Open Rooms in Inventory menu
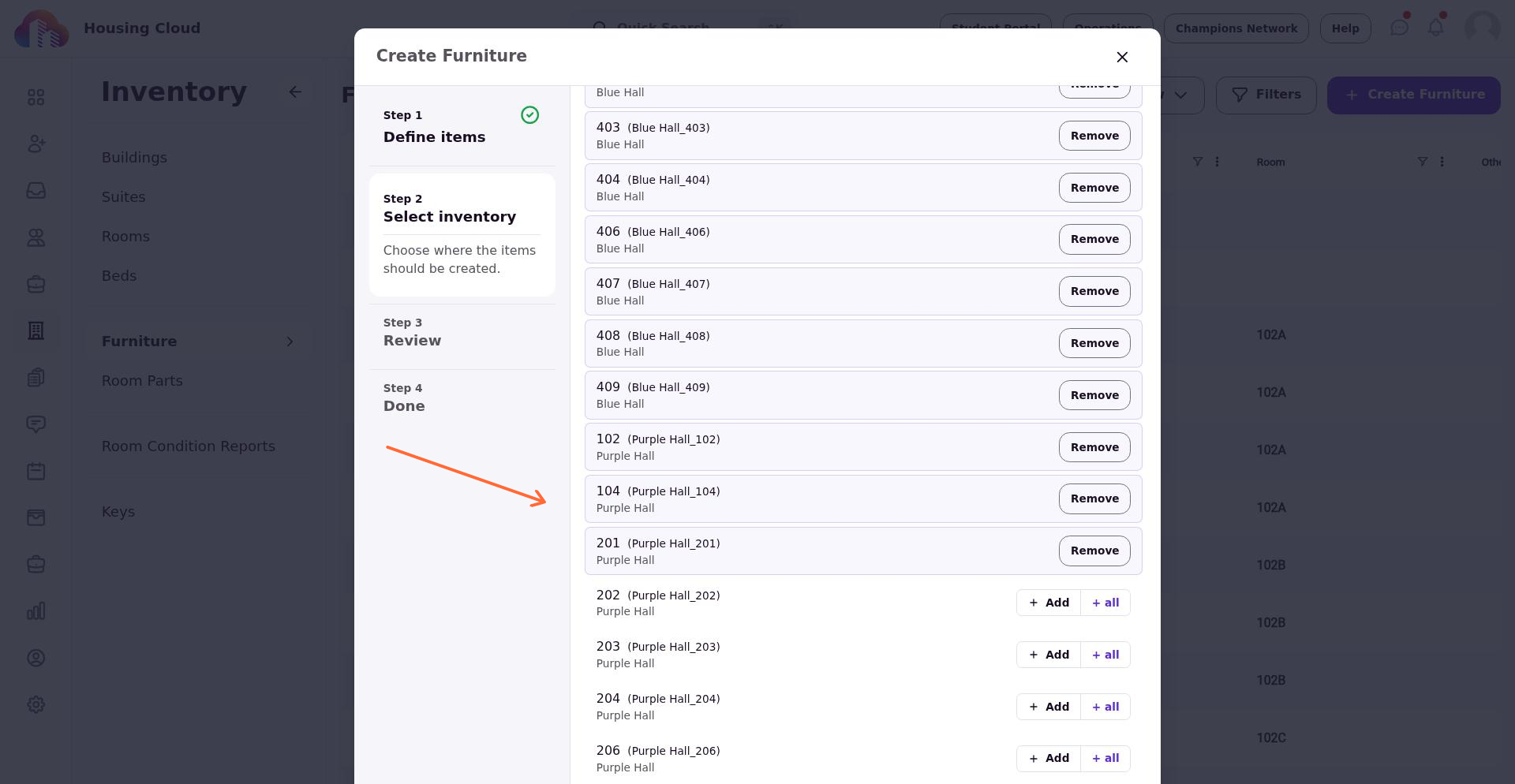This screenshot has width=1515, height=784. 125,236
